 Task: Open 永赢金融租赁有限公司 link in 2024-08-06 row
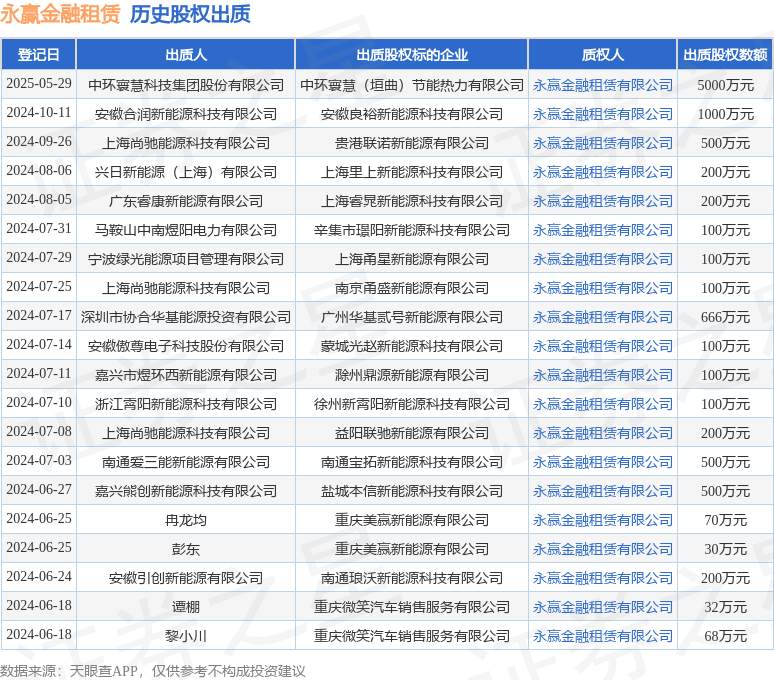602,172
